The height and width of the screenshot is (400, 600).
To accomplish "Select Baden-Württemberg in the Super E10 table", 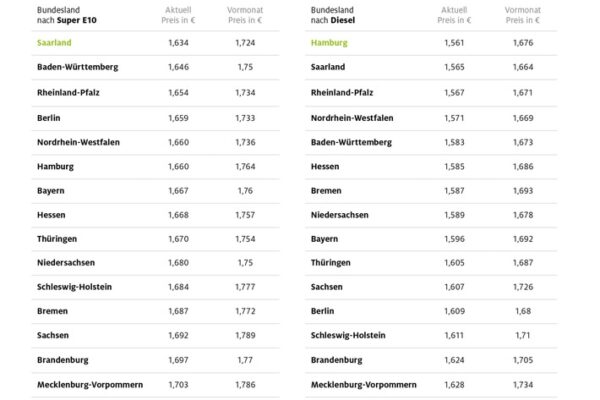I will (77, 67).
